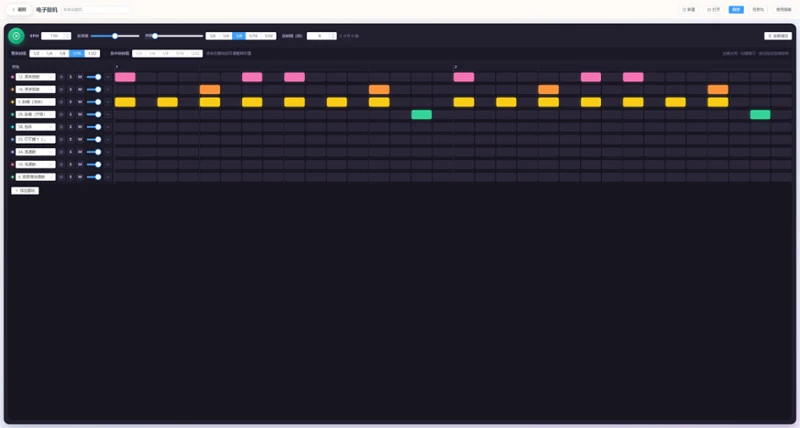Select 1/32 in the group with 1/8 active
Viewport: 800px width, 428px height.
[268, 36]
